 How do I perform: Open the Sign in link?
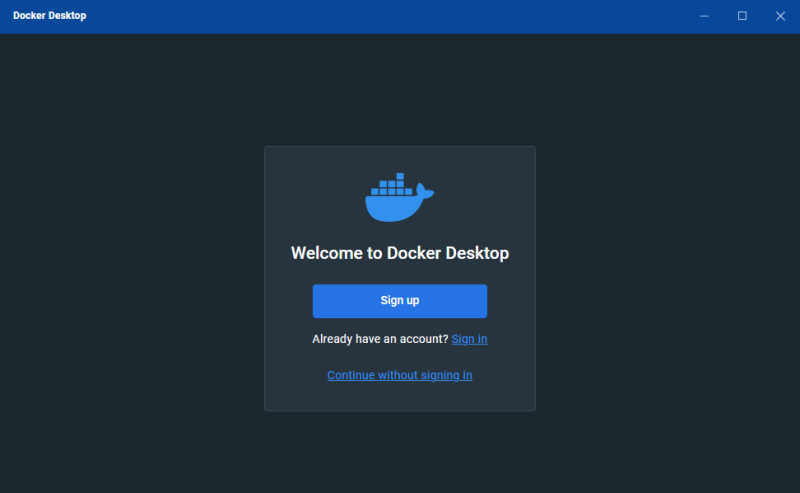click(469, 339)
